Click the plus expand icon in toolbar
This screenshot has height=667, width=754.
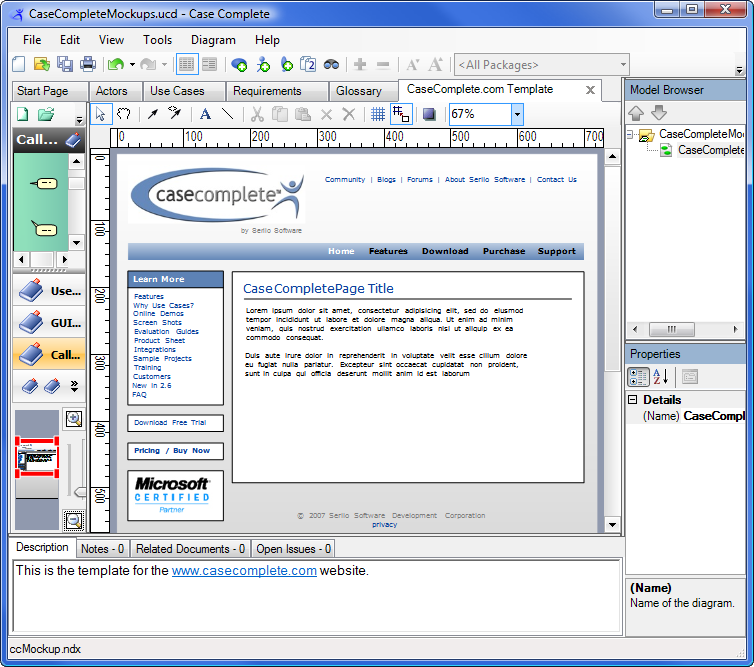pos(360,64)
